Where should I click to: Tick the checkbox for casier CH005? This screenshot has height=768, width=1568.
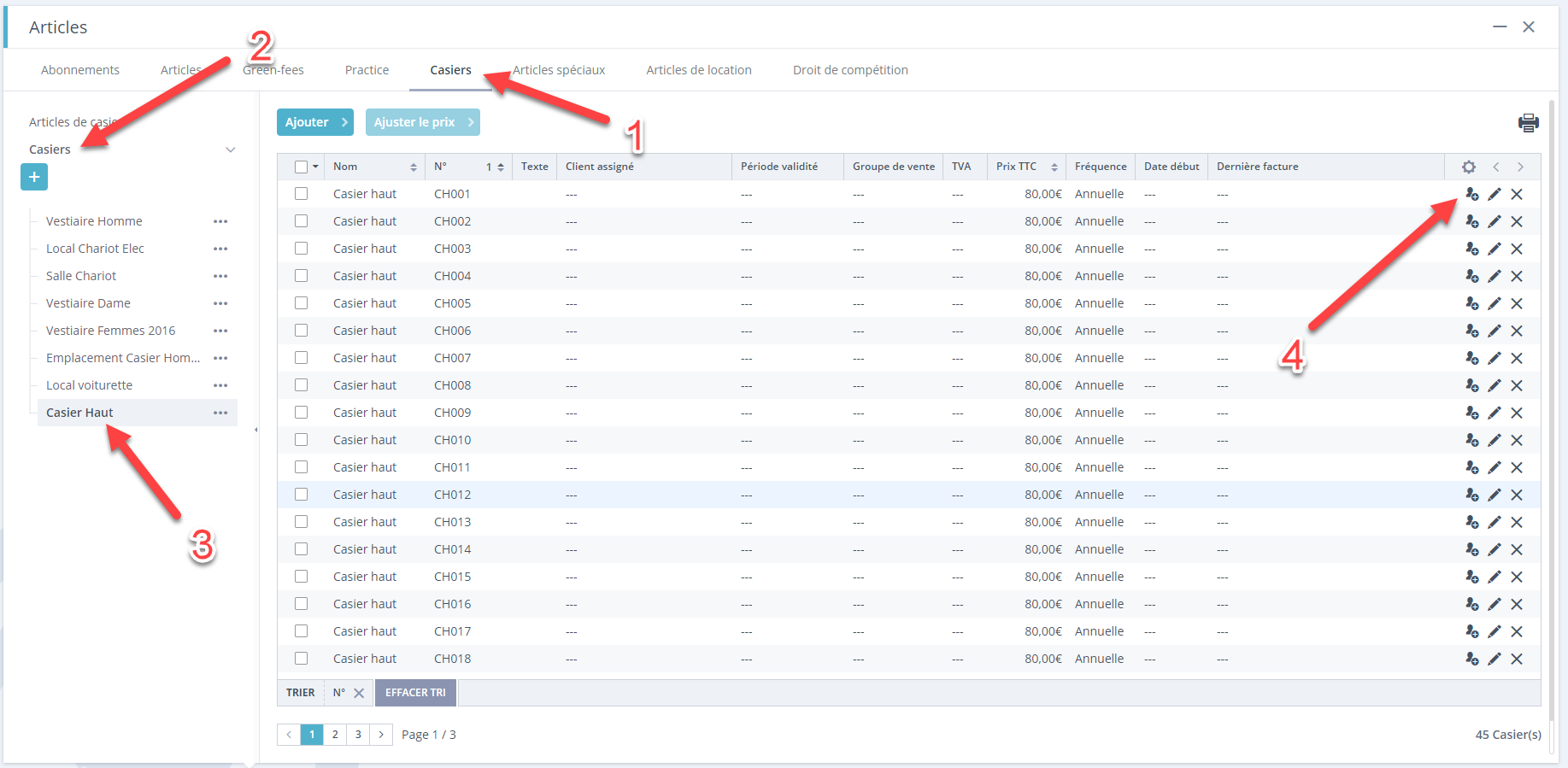[x=301, y=303]
